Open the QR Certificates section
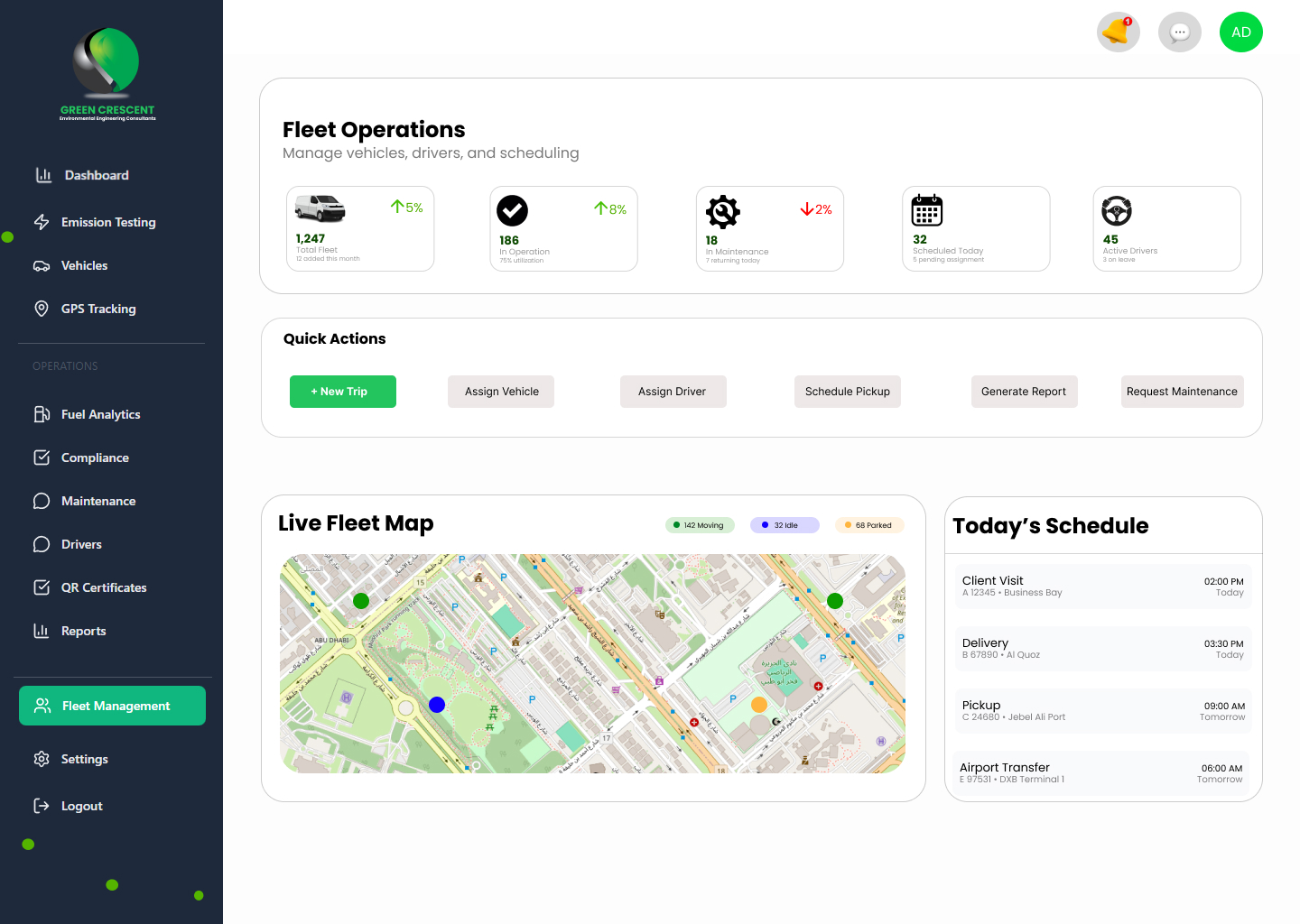This screenshot has width=1300, height=924. click(104, 587)
